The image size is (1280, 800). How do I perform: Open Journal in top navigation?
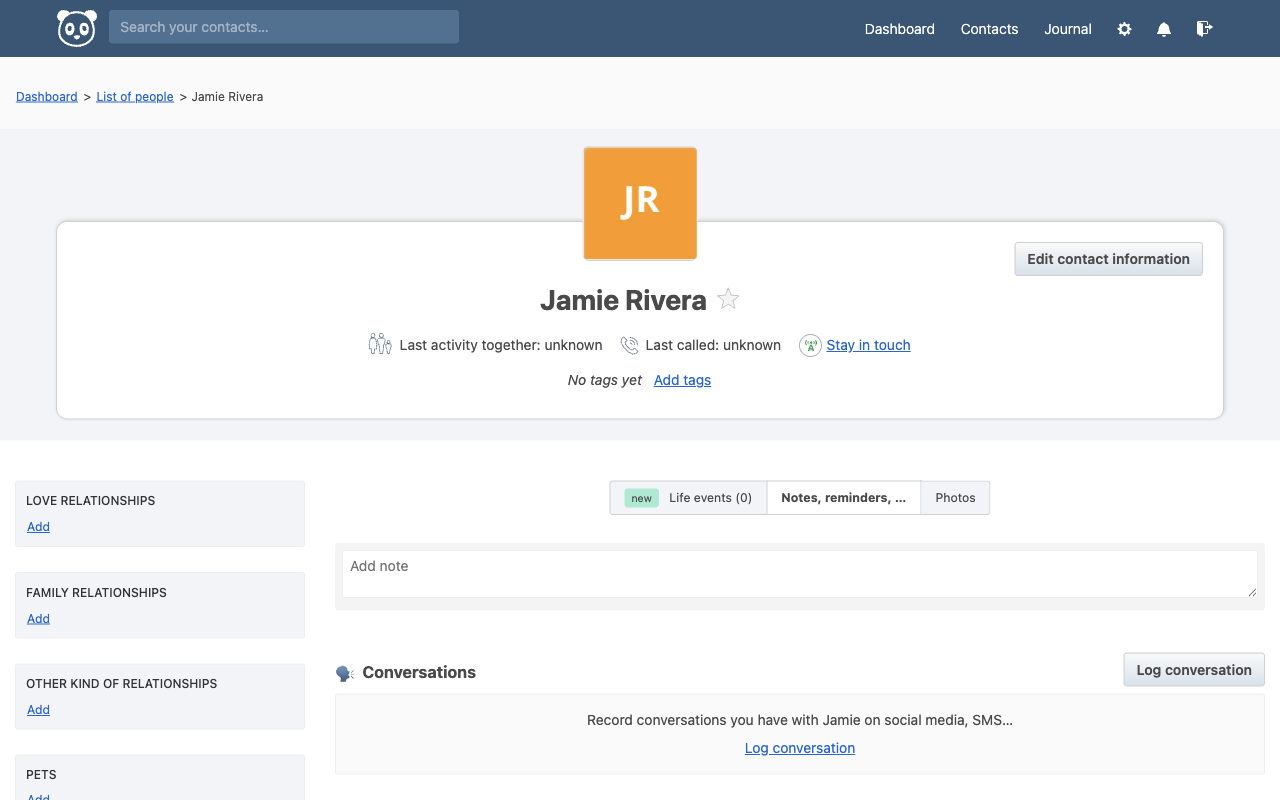click(1068, 29)
